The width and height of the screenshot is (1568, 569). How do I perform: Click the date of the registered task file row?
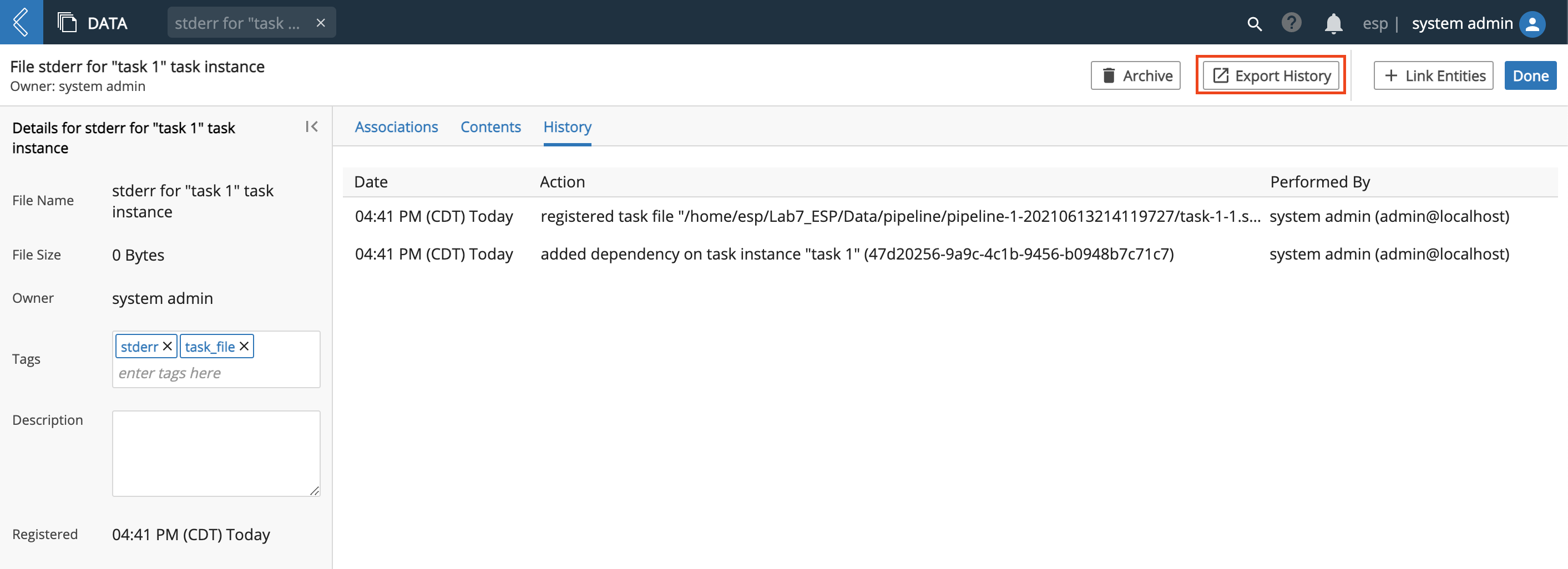434,216
